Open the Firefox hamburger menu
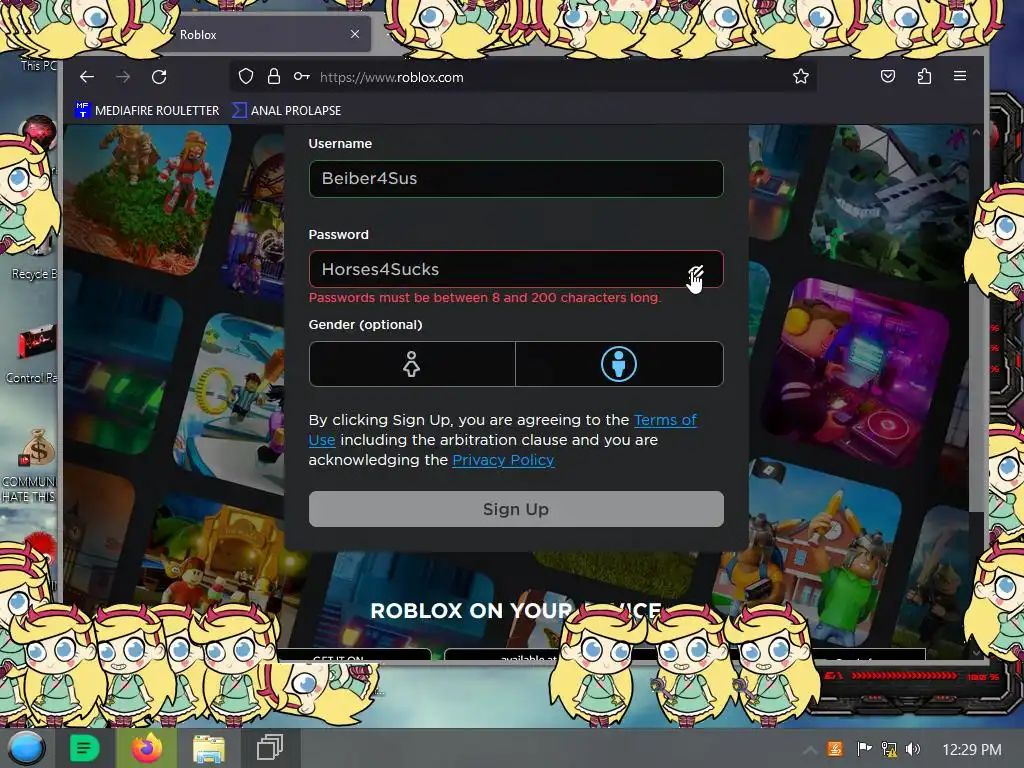 [959, 76]
